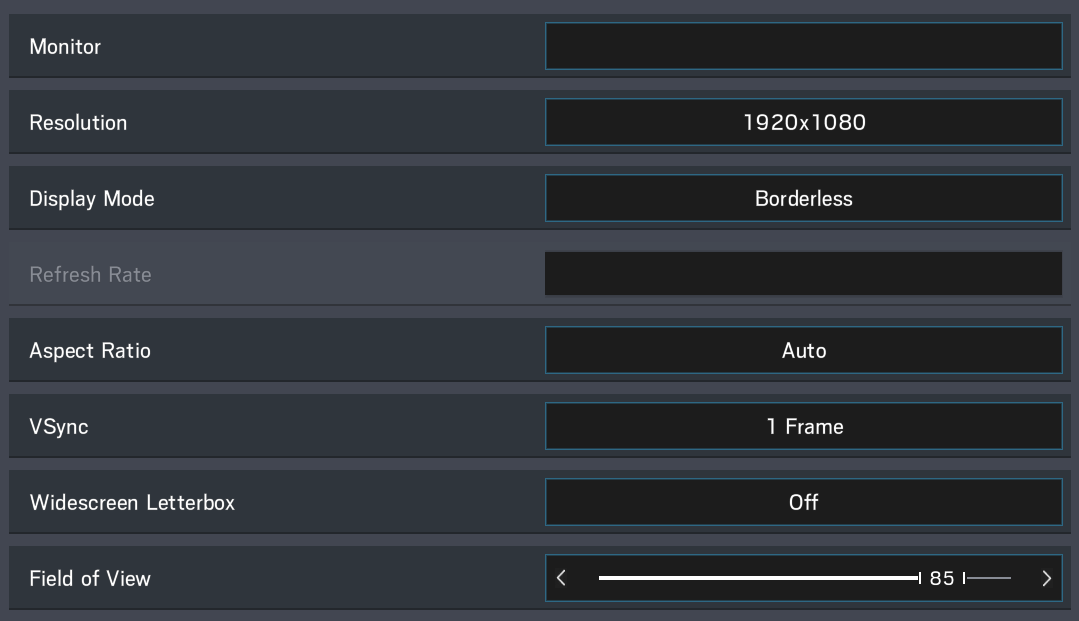Click the slider track right of the 85 value
The image size is (1079, 621).
(x=988, y=578)
